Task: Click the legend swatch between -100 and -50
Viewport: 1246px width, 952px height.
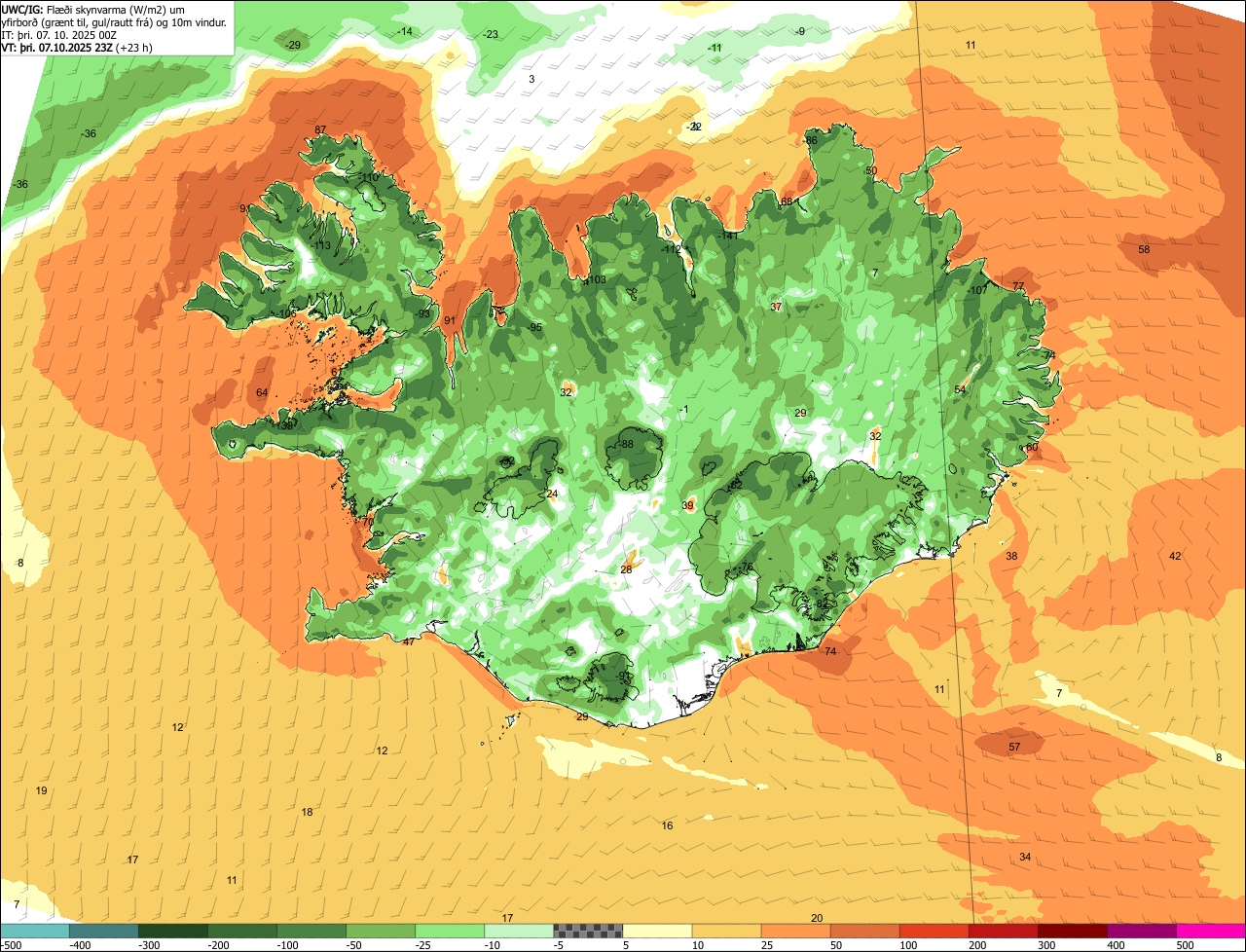Action: [311, 931]
